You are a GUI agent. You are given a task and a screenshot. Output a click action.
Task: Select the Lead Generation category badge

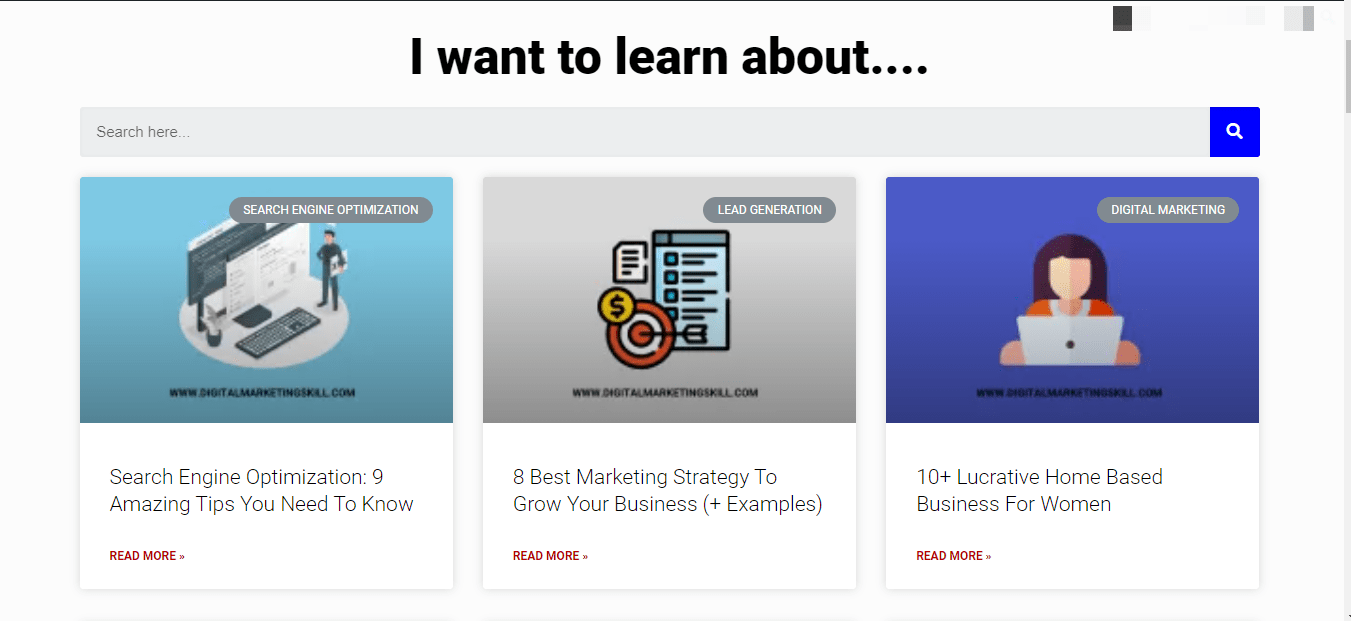click(769, 210)
